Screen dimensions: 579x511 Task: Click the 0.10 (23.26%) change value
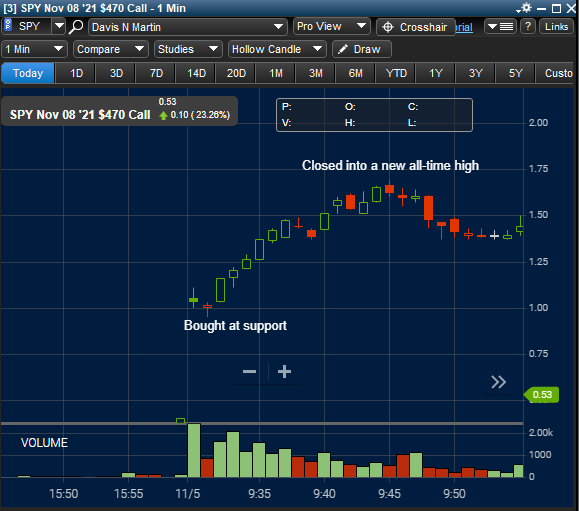[200, 115]
